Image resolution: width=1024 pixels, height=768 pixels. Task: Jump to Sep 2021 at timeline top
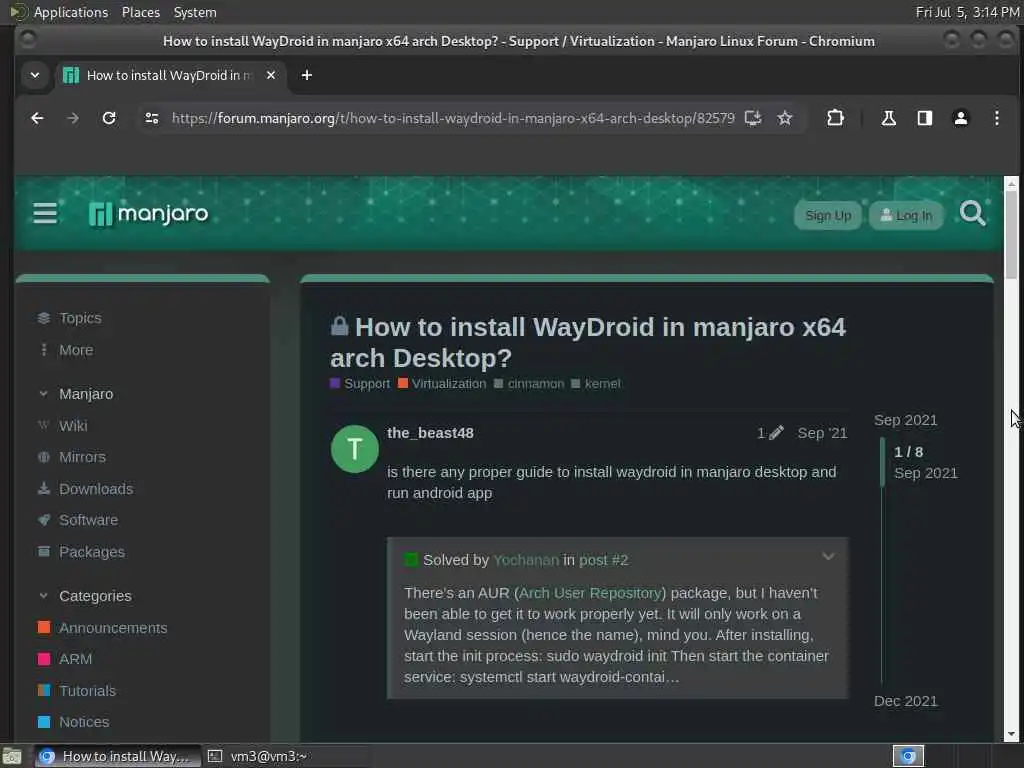pyautogui.click(x=906, y=420)
